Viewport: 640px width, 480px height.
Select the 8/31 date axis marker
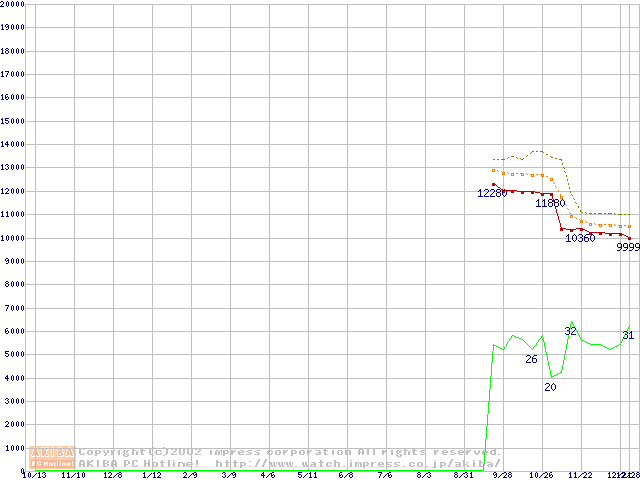pyautogui.click(x=464, y=475)
